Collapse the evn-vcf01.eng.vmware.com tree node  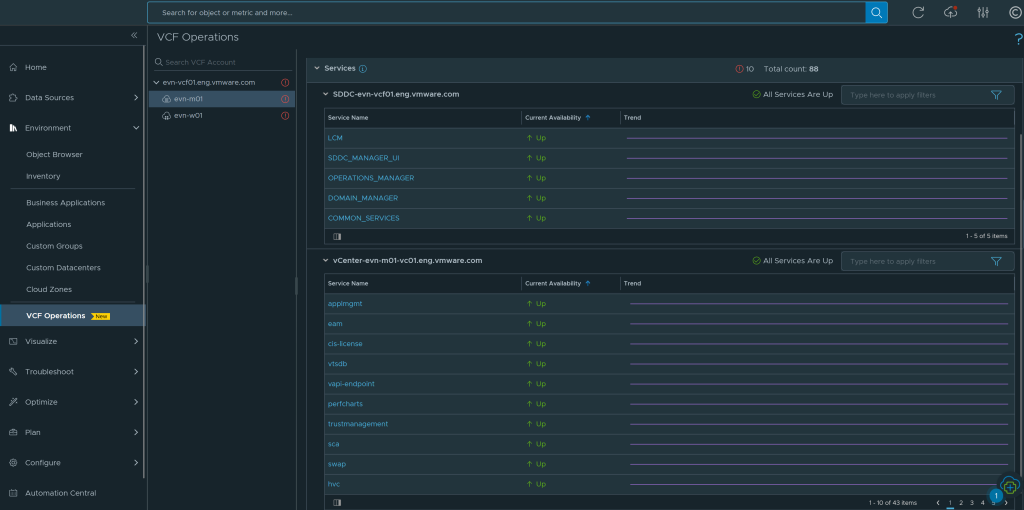pos(156,83)
